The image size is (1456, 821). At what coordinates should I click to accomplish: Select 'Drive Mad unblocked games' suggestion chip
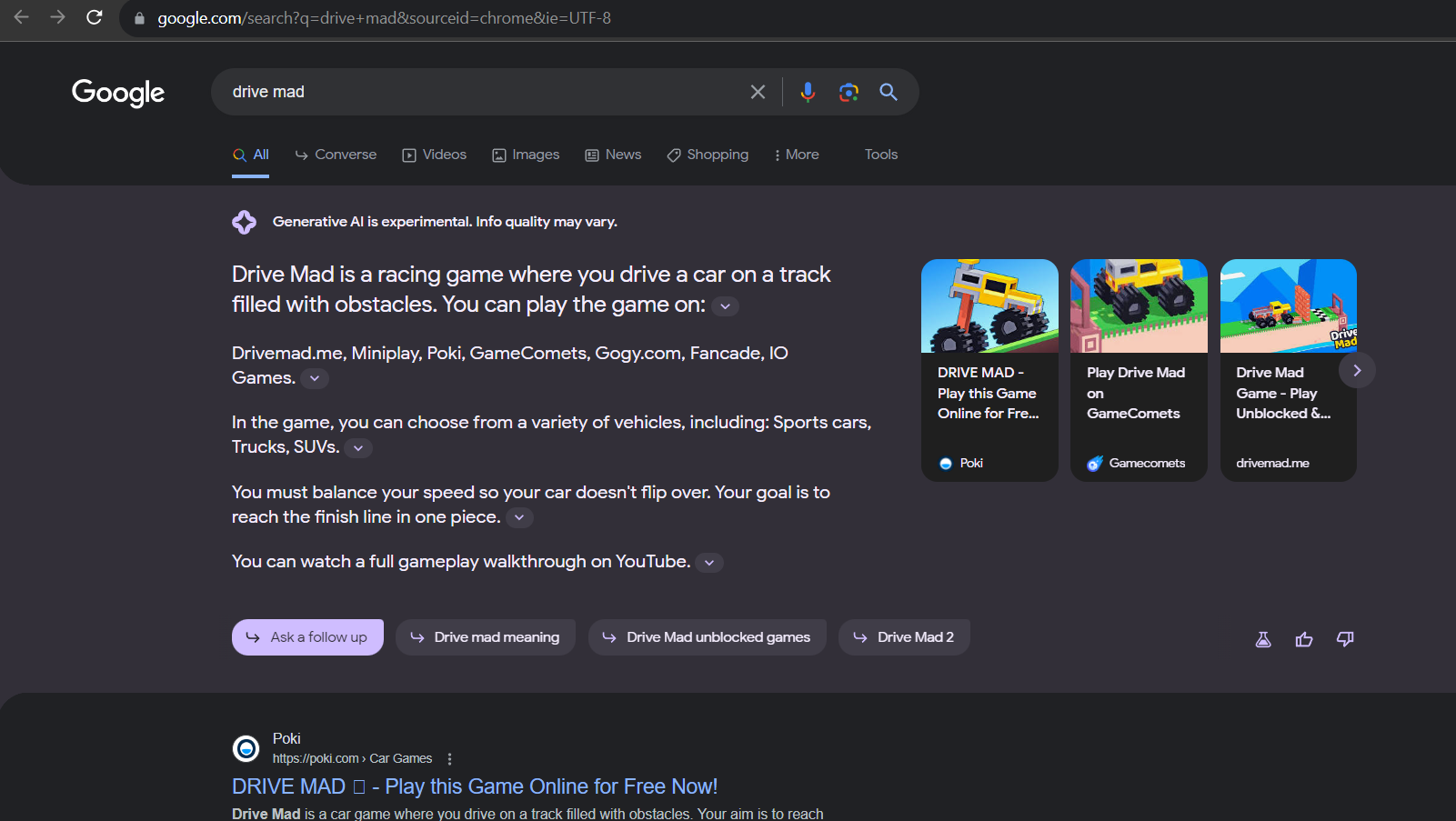coord(708,637)
